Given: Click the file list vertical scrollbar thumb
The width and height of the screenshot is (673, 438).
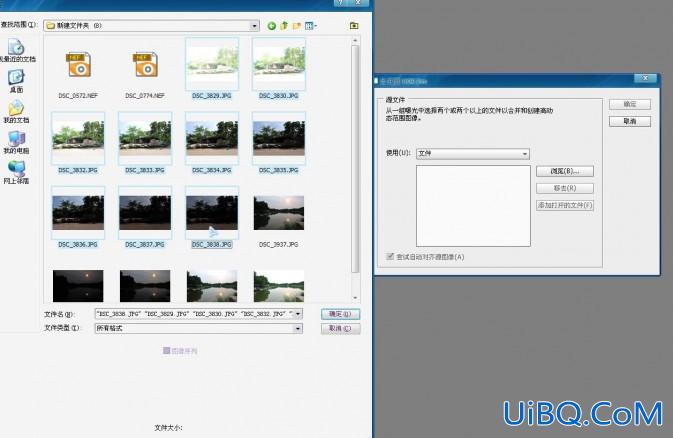Looking at the screenshot, I should [355, 159].
